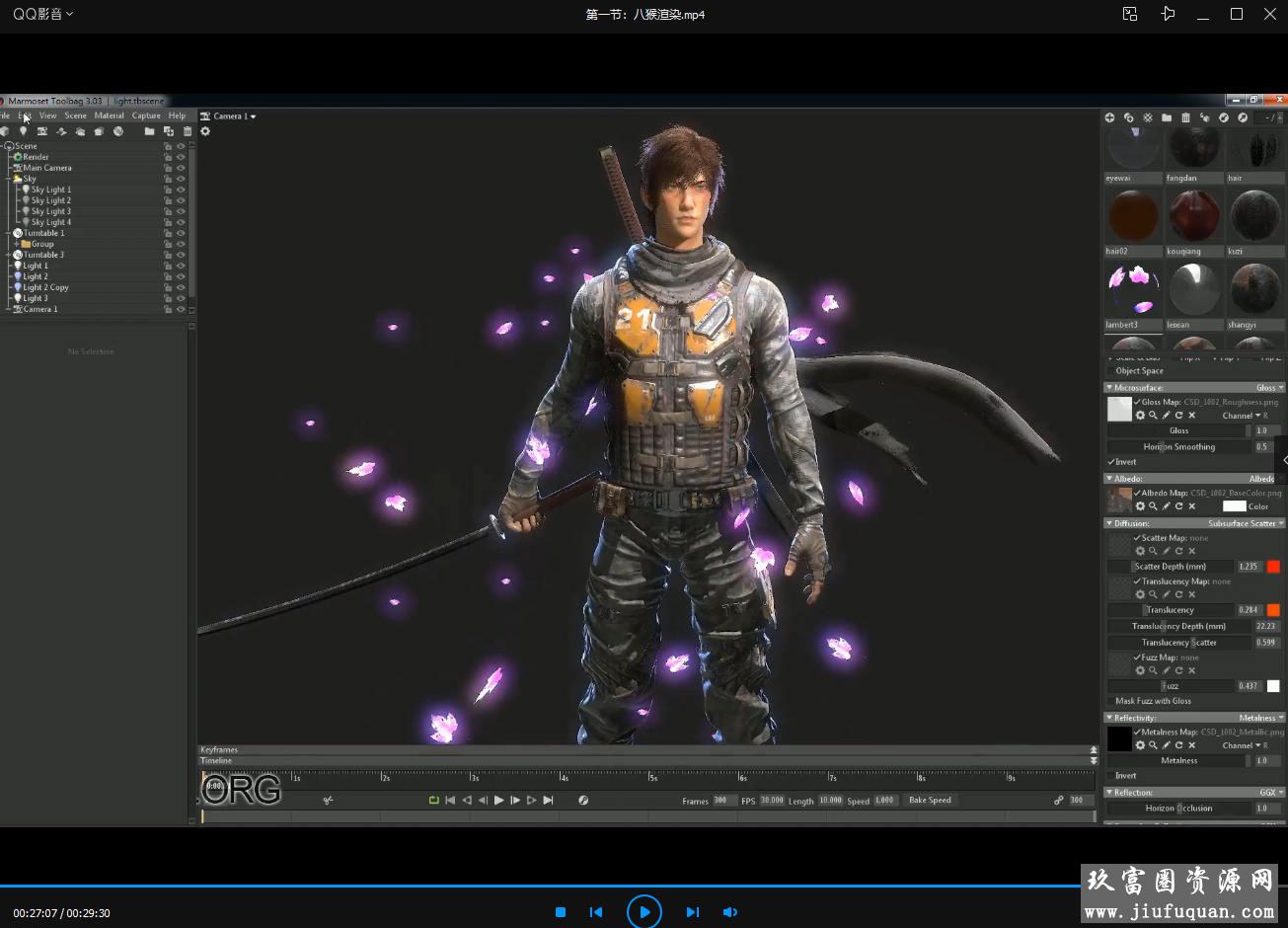Duplicate the material in materials toolbar
The image size is (1288, 928).
coord(1129,117)
